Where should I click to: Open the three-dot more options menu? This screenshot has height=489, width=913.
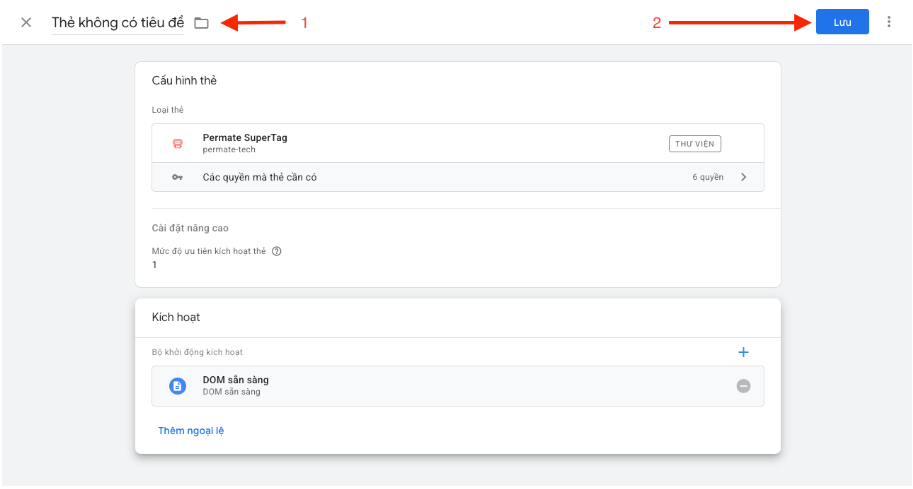pos(888,22)
